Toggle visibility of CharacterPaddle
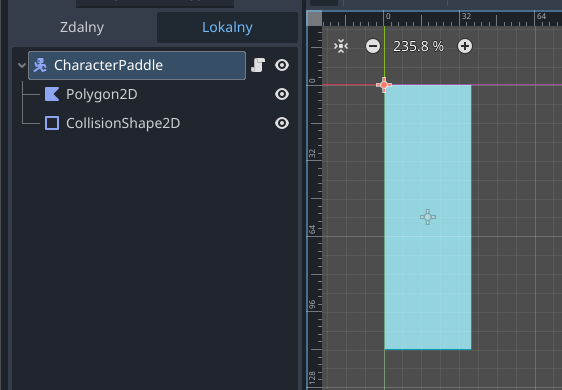The width and height of the screenshot is (562, 390). pos(282,65)
